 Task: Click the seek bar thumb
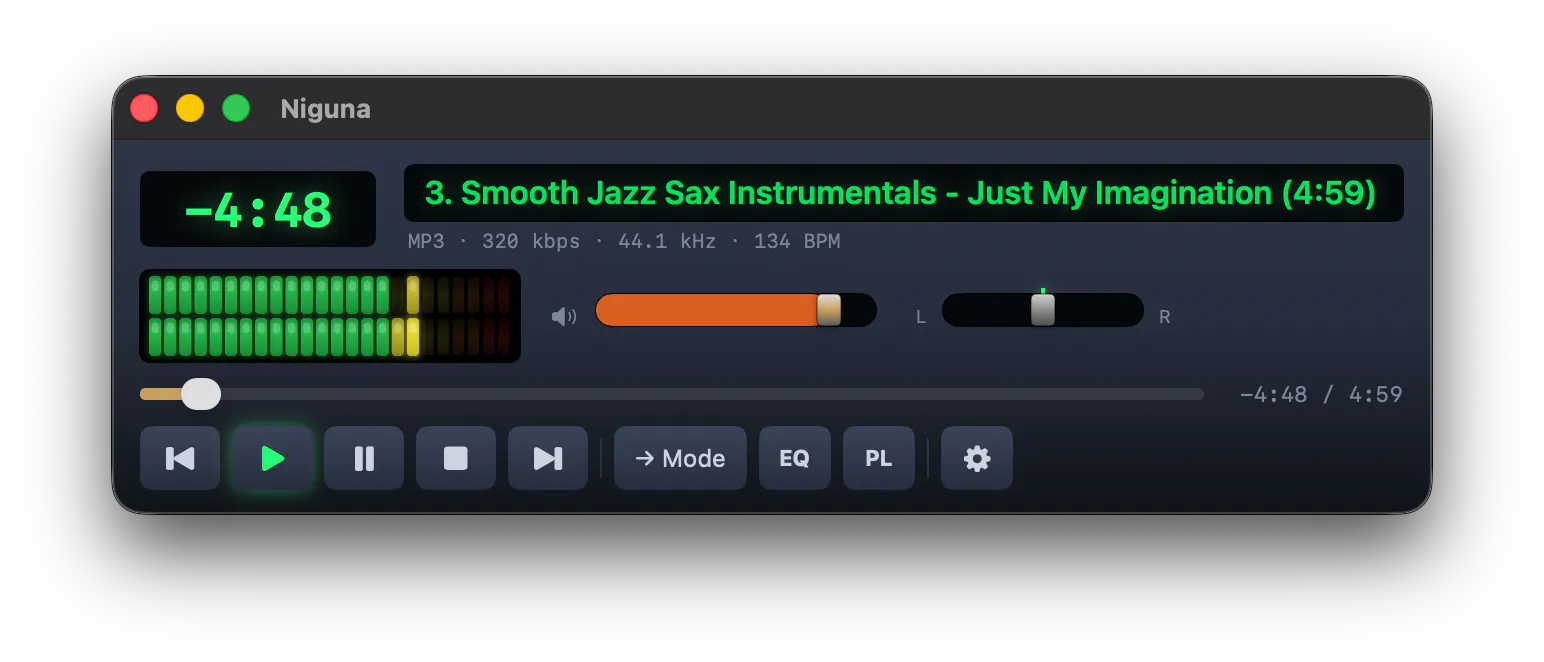pyautogui.click(x=201, y=394)
